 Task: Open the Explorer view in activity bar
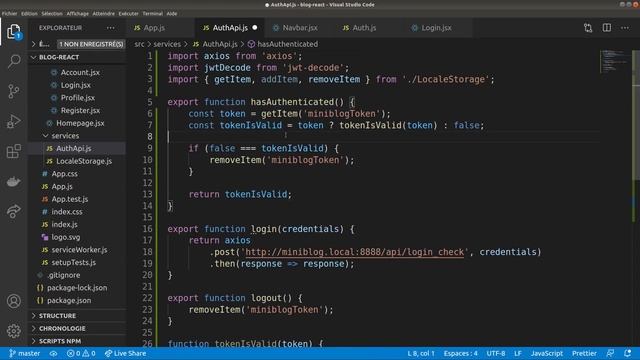[13, 31]
